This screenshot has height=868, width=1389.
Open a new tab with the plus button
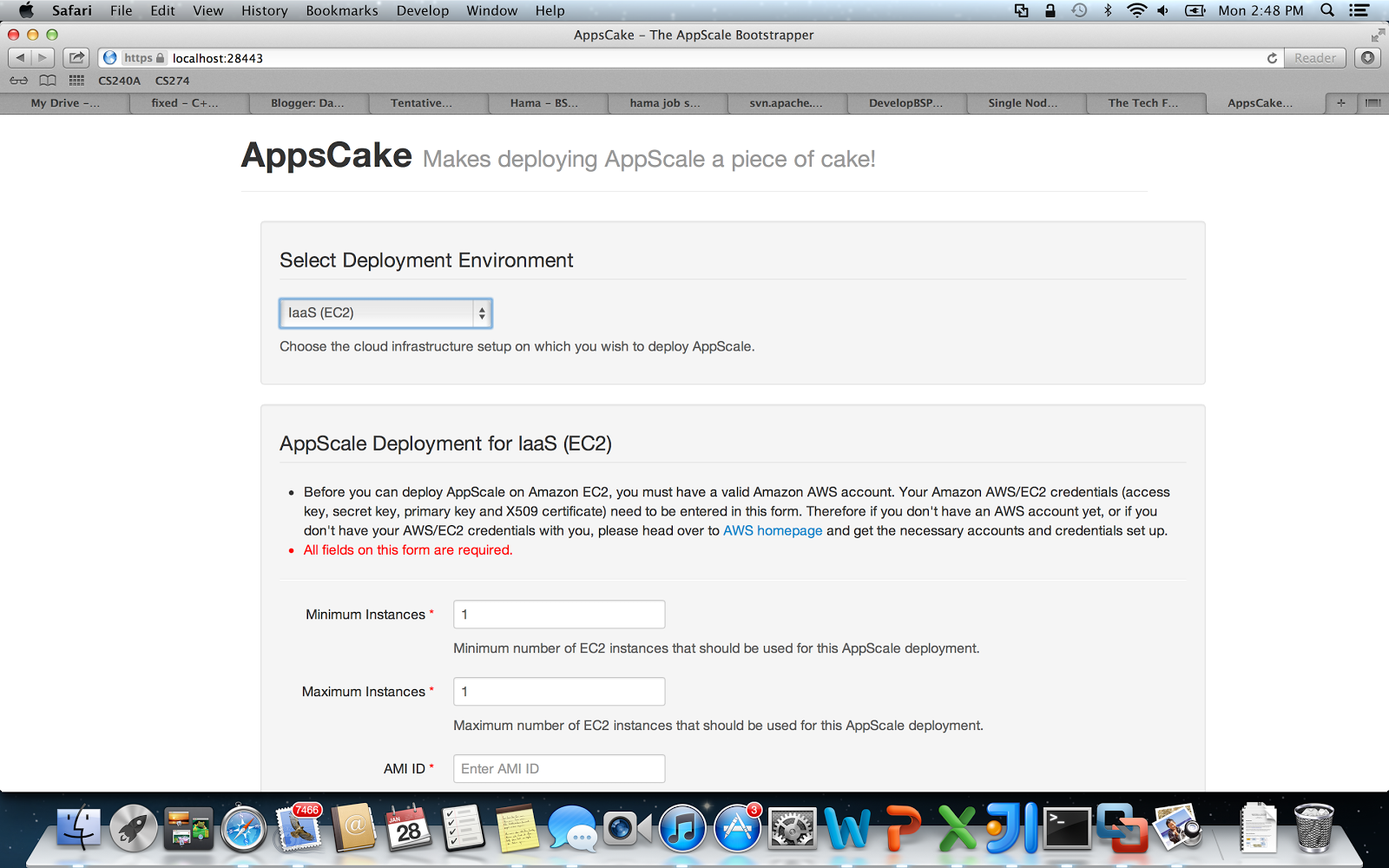pos(1340,102)
